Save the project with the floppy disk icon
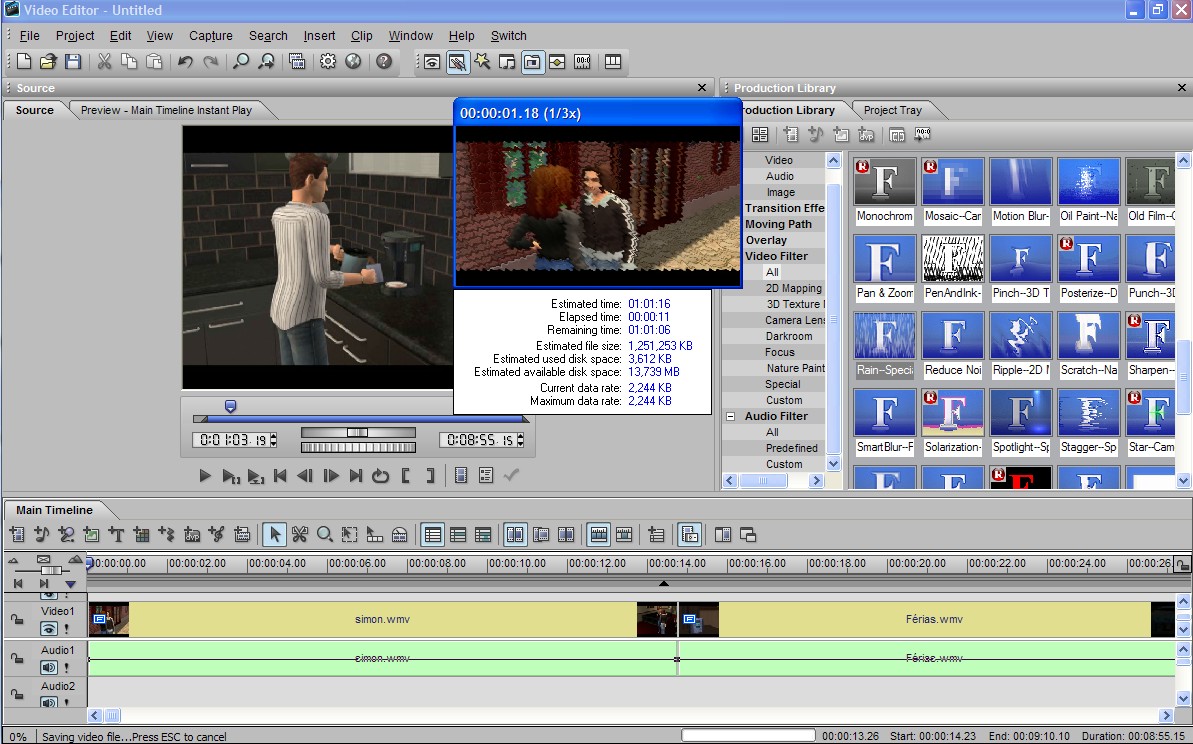 coord(72,62)
